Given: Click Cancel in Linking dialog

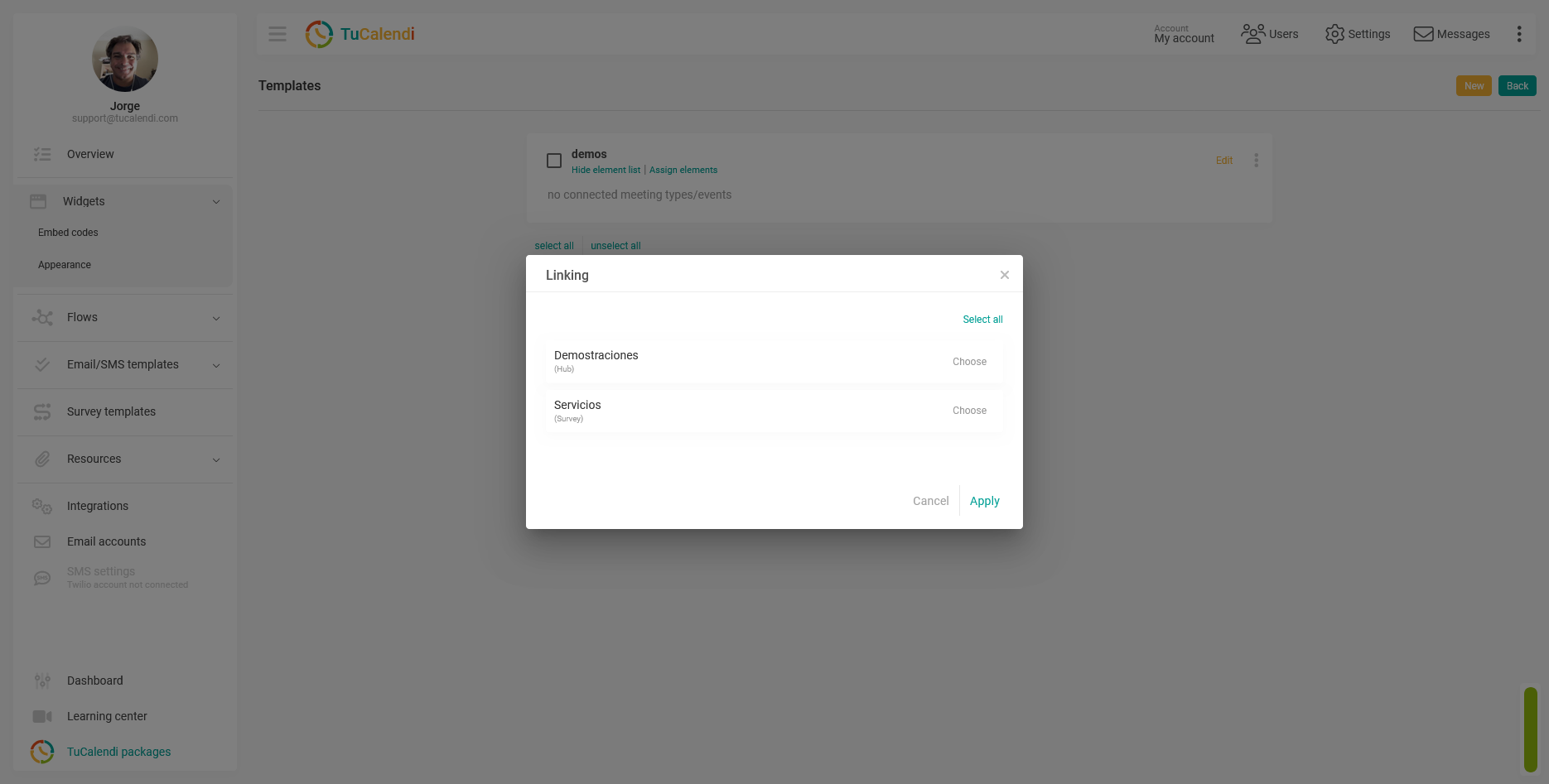Looking at the screenshot, I should coord(930,501).
